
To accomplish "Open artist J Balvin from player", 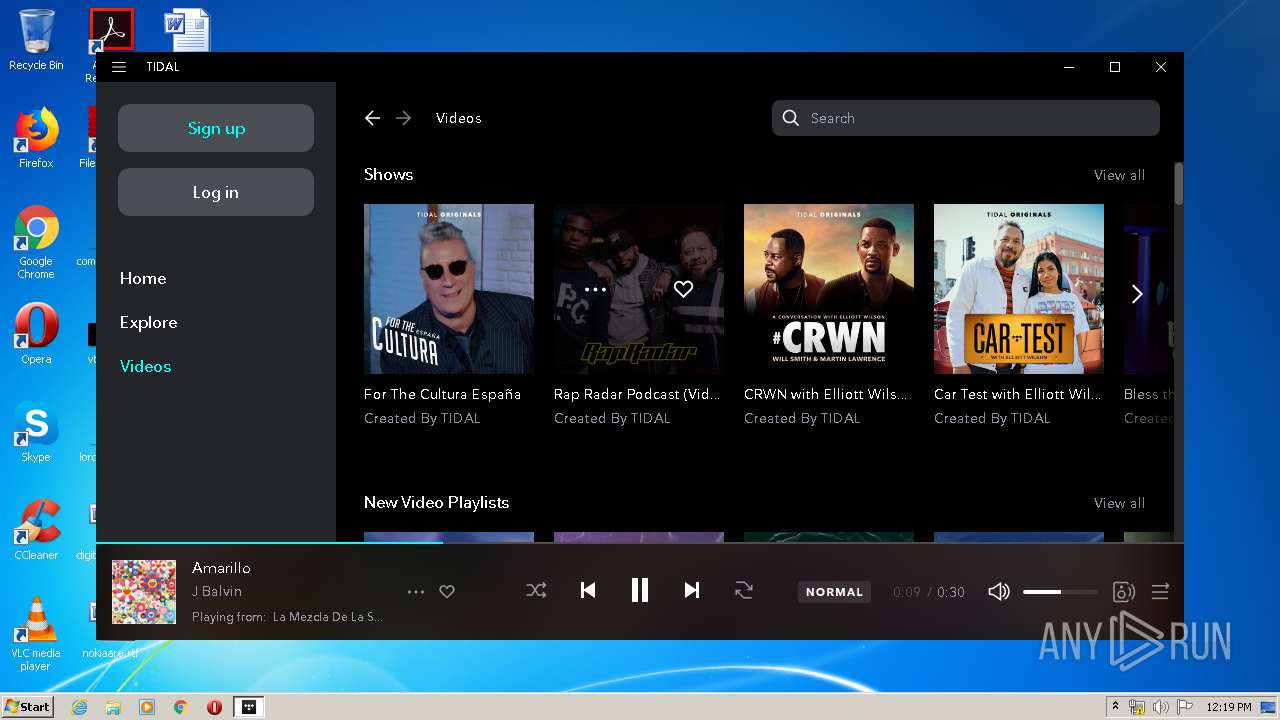I will coord(217,592).
